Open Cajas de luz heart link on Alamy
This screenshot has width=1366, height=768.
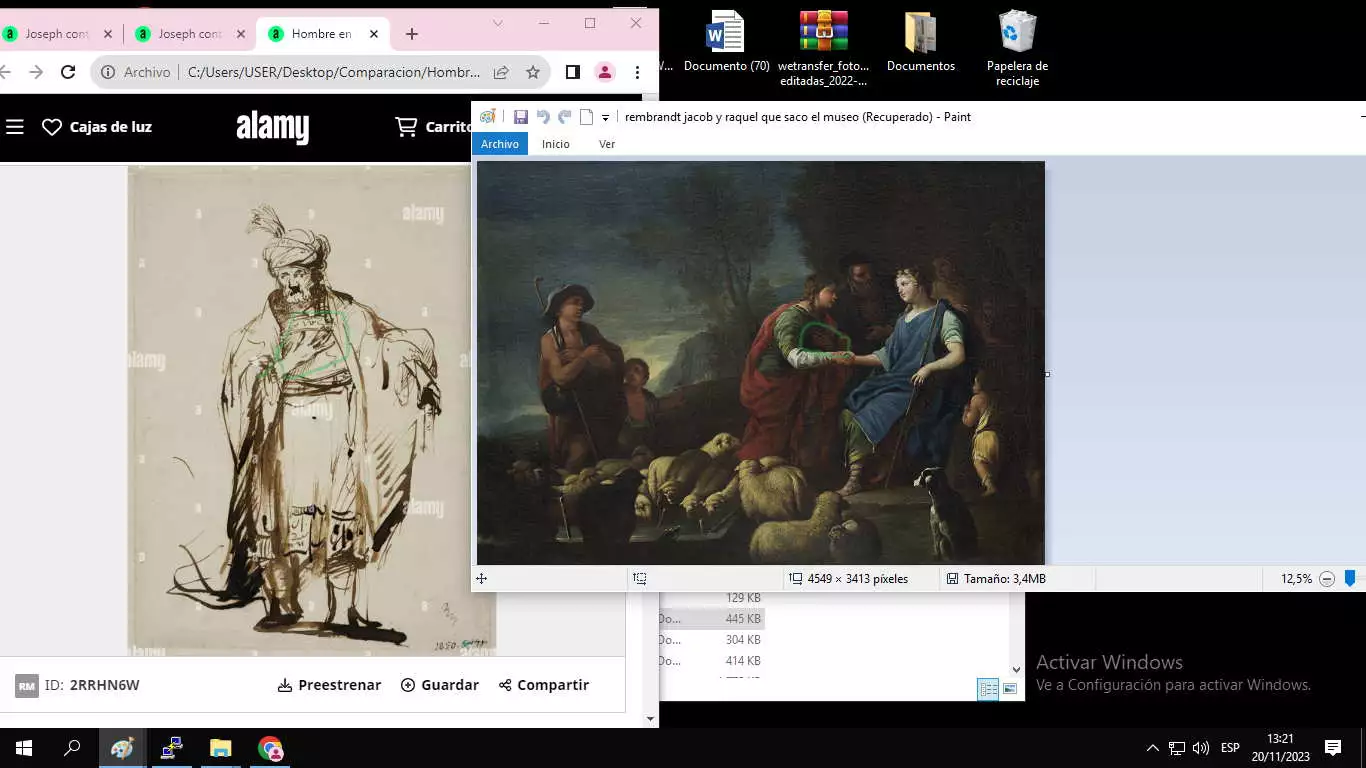(x=97, y=127)
